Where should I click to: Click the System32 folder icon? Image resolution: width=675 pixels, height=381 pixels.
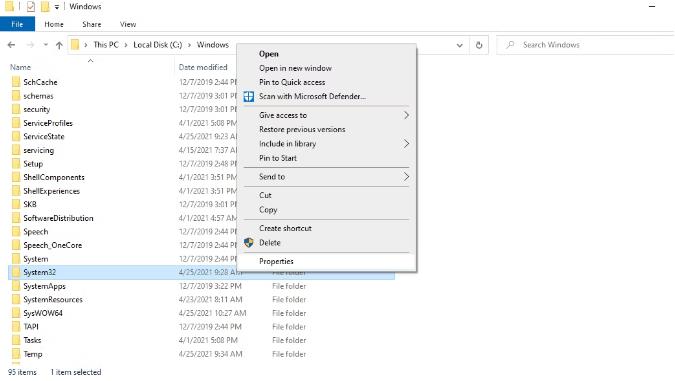[x=16, y=273]
